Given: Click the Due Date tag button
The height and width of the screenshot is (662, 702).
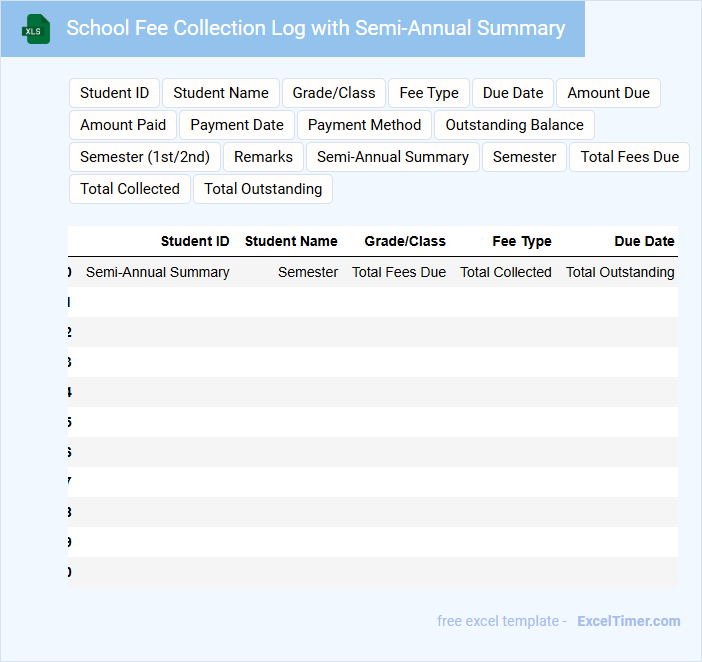Looking at the screenshot, I should tap(513, 93).
